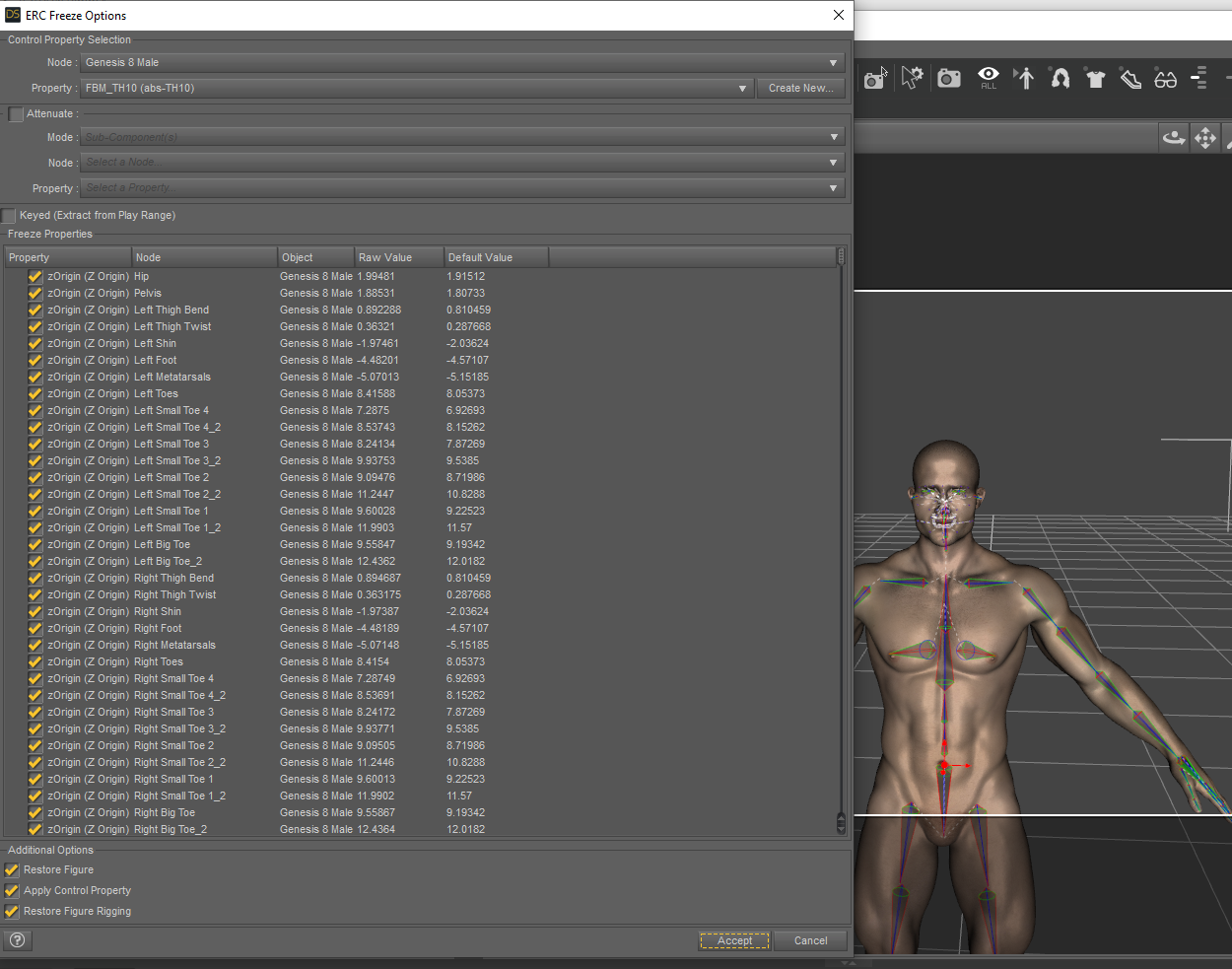This screenshot has width=1232, height=969.
Task: Uncheck zOrigin for the Hip node
Action: (35, 277)
